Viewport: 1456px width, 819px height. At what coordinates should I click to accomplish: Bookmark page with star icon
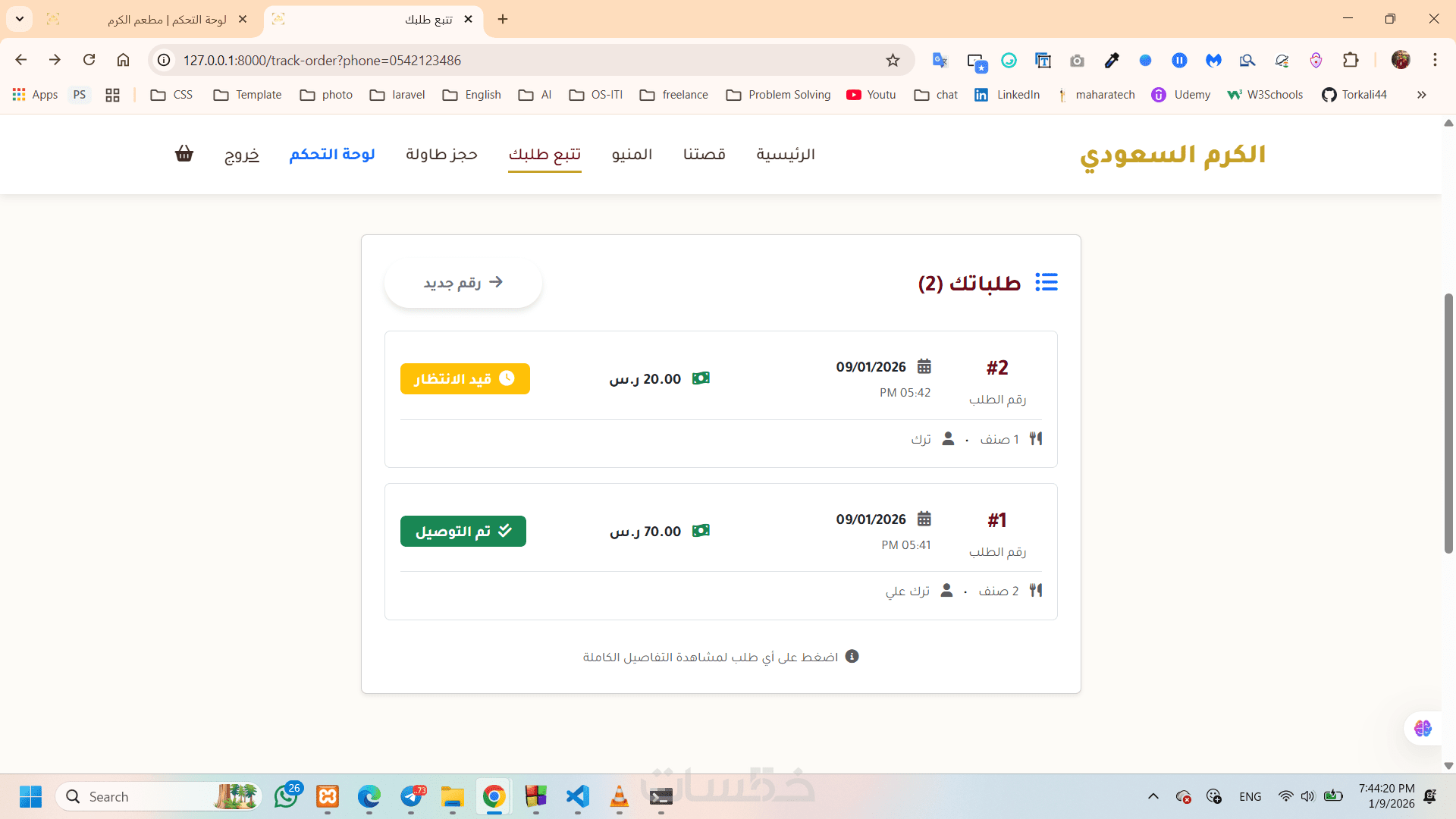tap(893, 60)
